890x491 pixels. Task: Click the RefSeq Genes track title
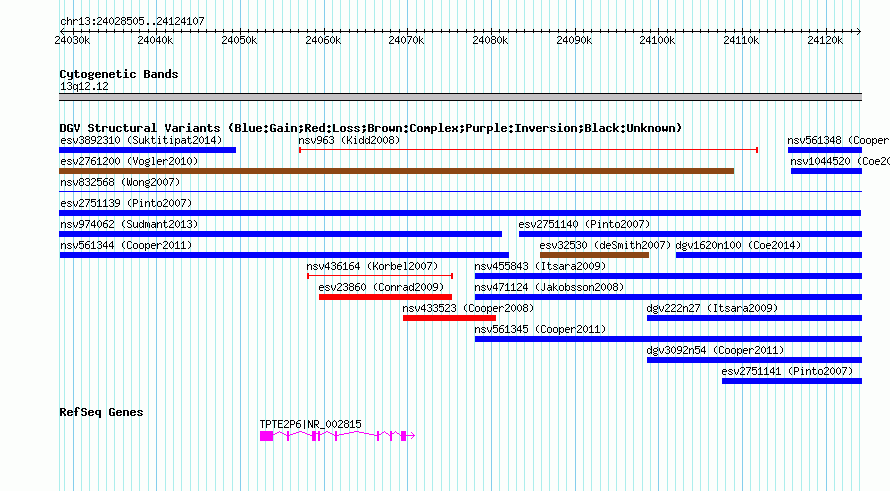[101, 412]
